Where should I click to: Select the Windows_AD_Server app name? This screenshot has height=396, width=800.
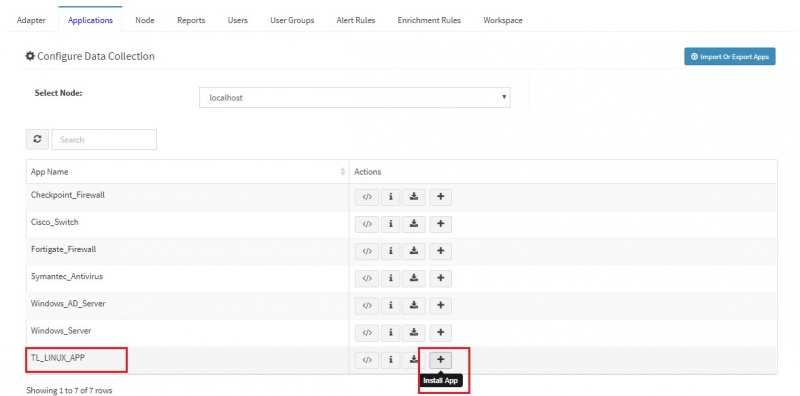tap(68, 304)
